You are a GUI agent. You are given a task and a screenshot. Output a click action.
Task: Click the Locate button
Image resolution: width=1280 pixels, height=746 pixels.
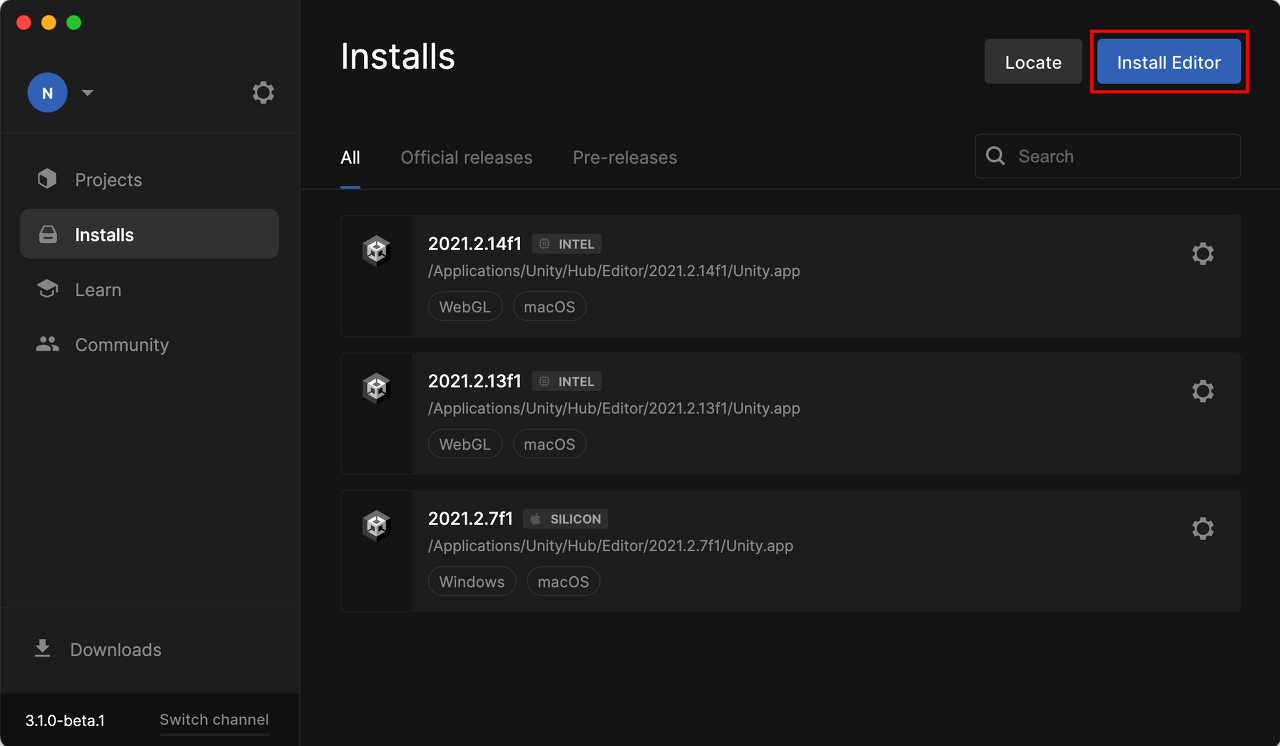[x=1033, y=62]
